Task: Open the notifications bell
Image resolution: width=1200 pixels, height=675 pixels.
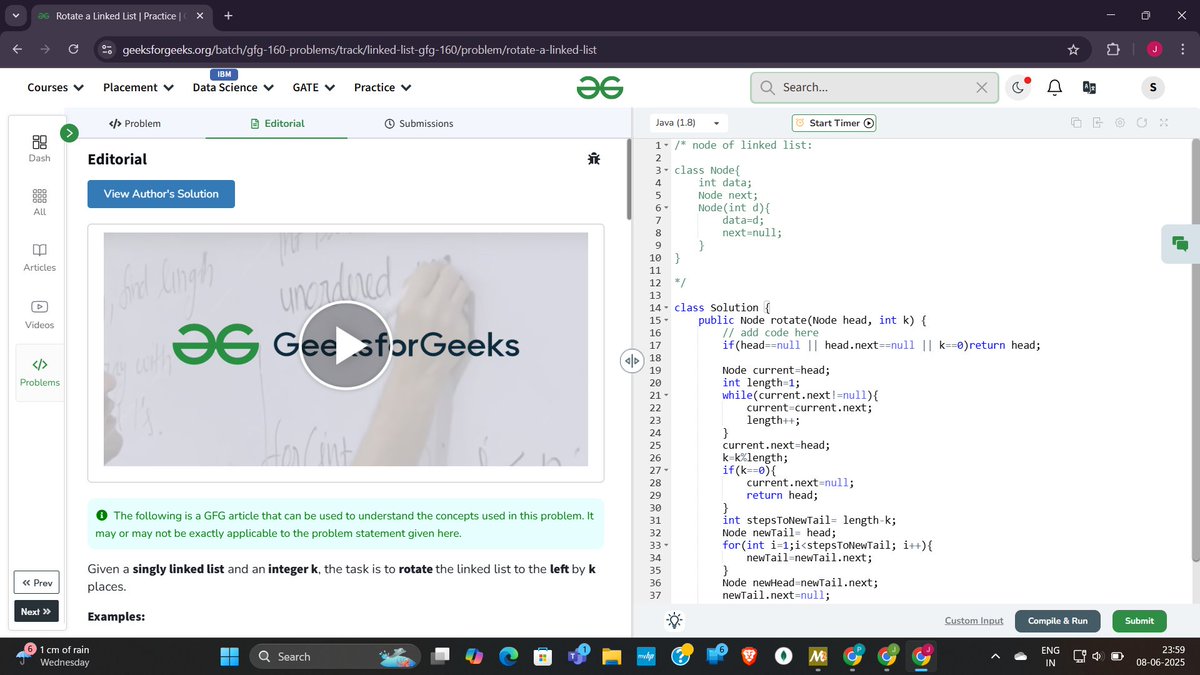Action: [x=1054, y=87]
